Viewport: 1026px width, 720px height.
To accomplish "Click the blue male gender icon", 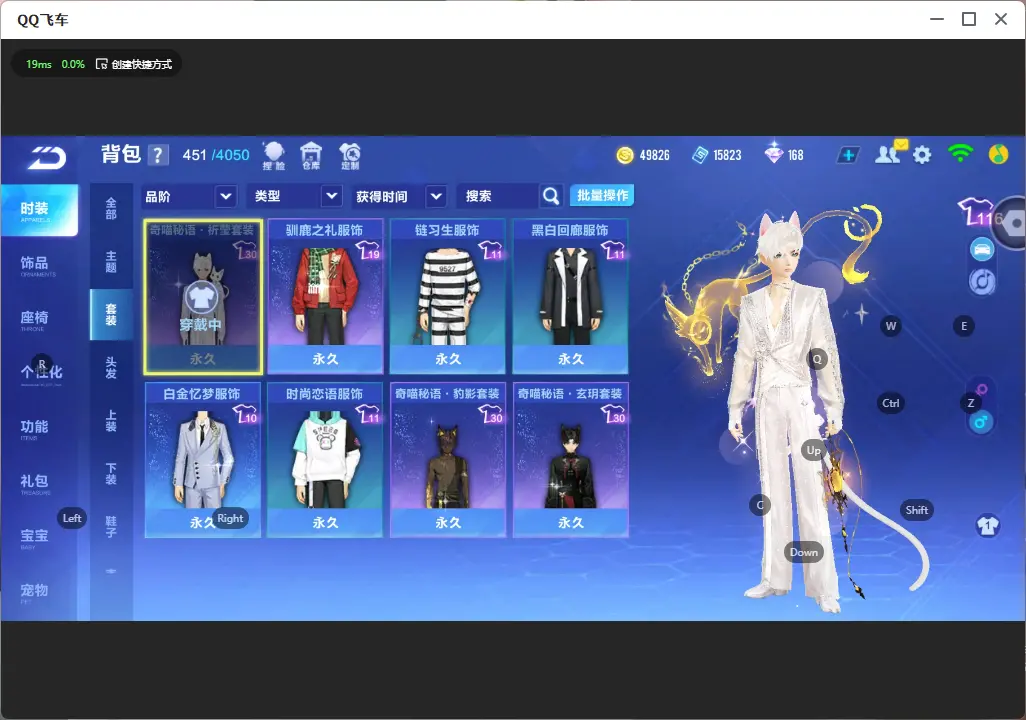I will pyautogui.click(x=981, y=422).
